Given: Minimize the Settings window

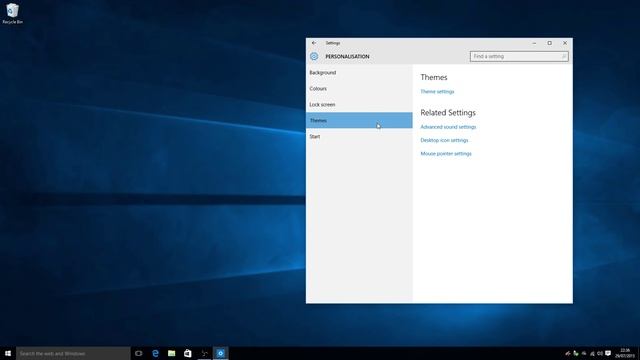Looking at the screenshot, I should coord(534,43).
